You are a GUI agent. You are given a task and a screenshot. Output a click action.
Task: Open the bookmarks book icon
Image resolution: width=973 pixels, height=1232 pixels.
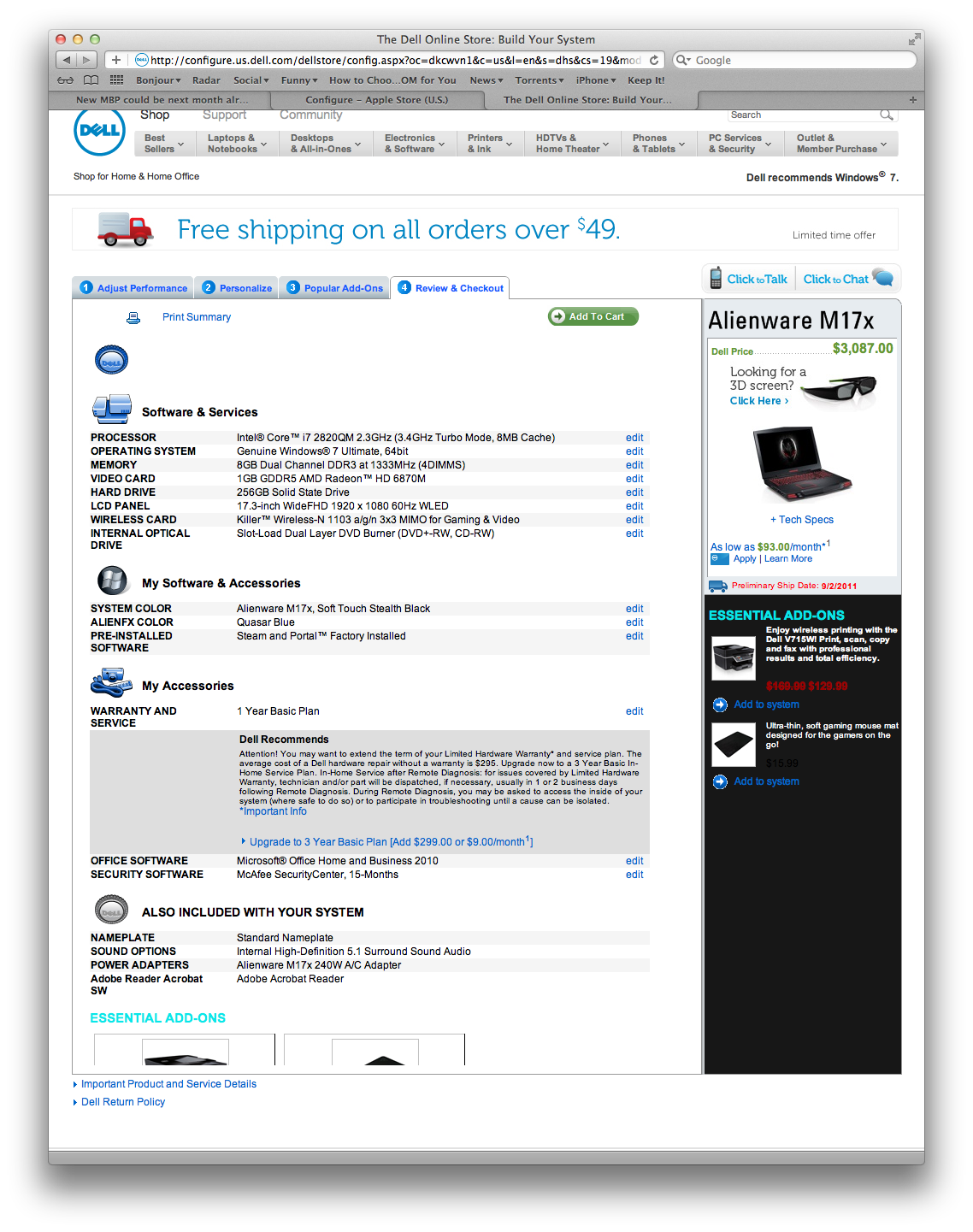pyautogui.click(x=91, y=80)
